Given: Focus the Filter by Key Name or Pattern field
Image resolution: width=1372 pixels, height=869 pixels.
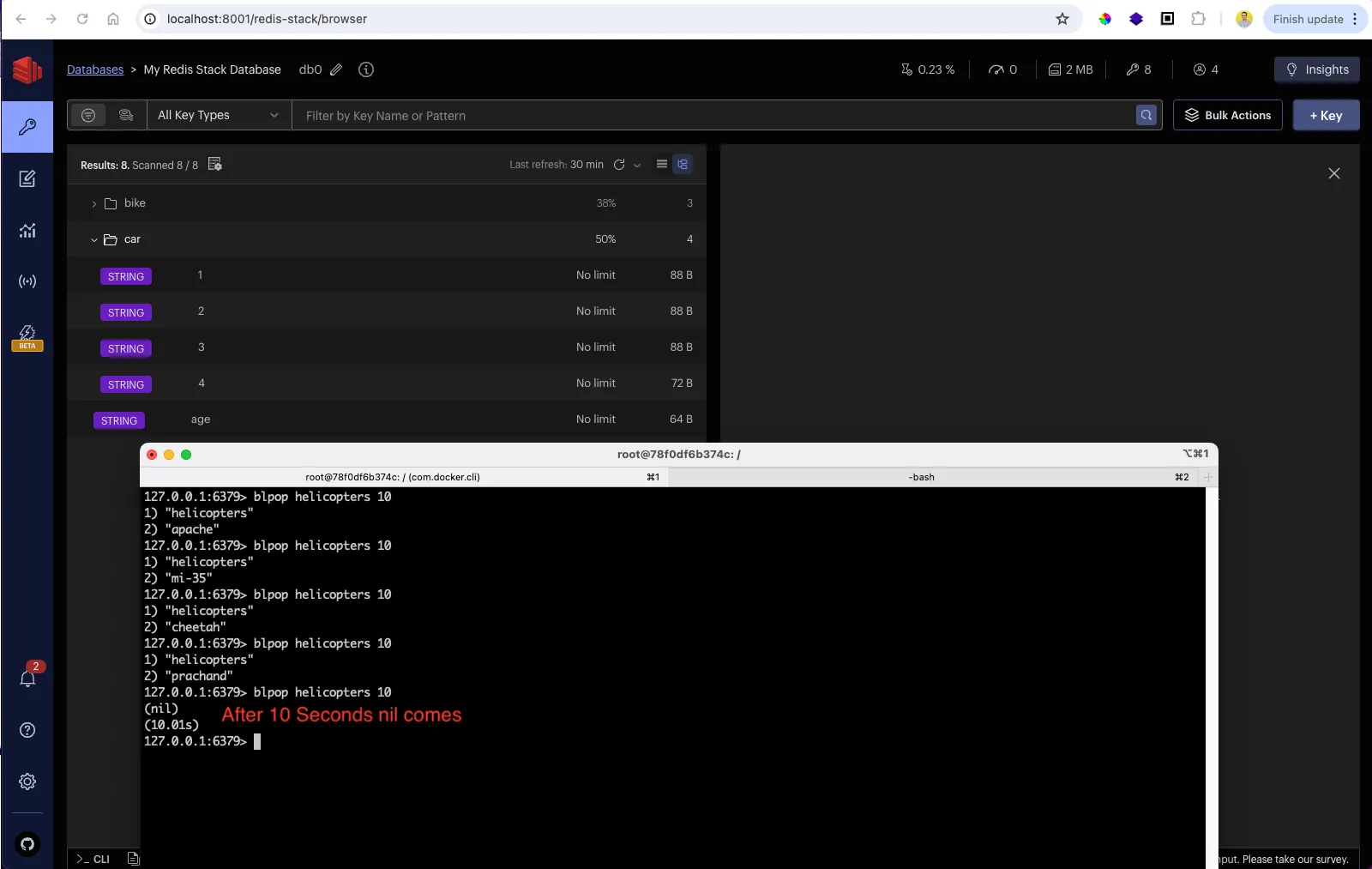Looking at the screenshot, I should point(713,115).
